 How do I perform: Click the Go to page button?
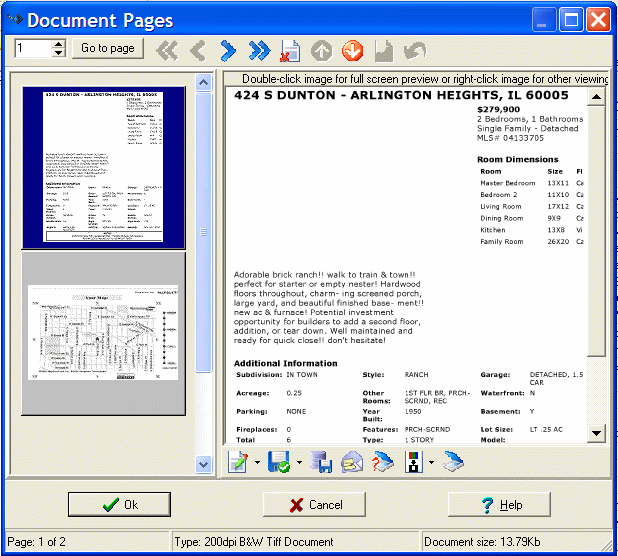[x=107, y=49]
